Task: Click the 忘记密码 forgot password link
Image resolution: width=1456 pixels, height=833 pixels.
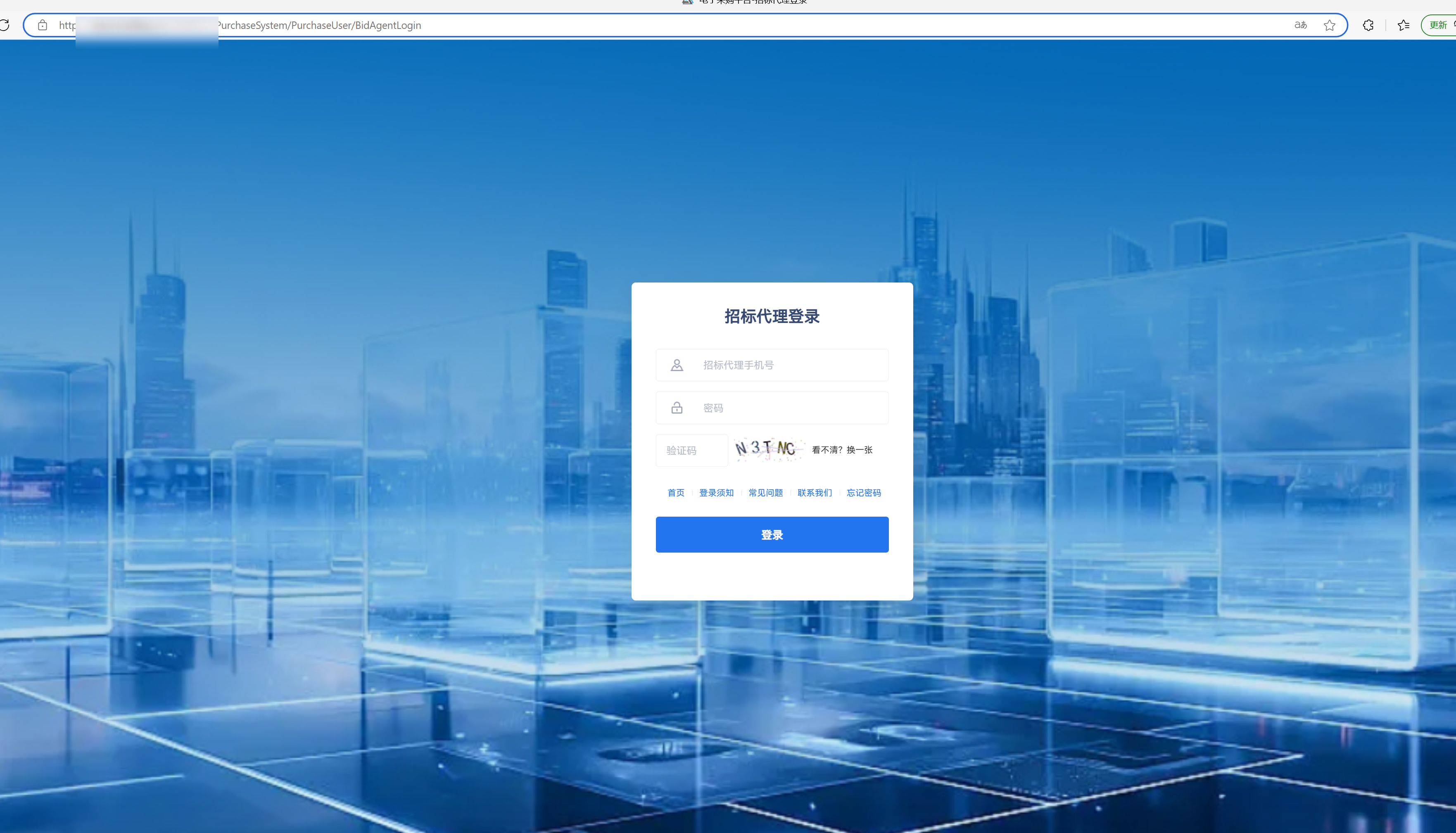Action: pos(864,493)
